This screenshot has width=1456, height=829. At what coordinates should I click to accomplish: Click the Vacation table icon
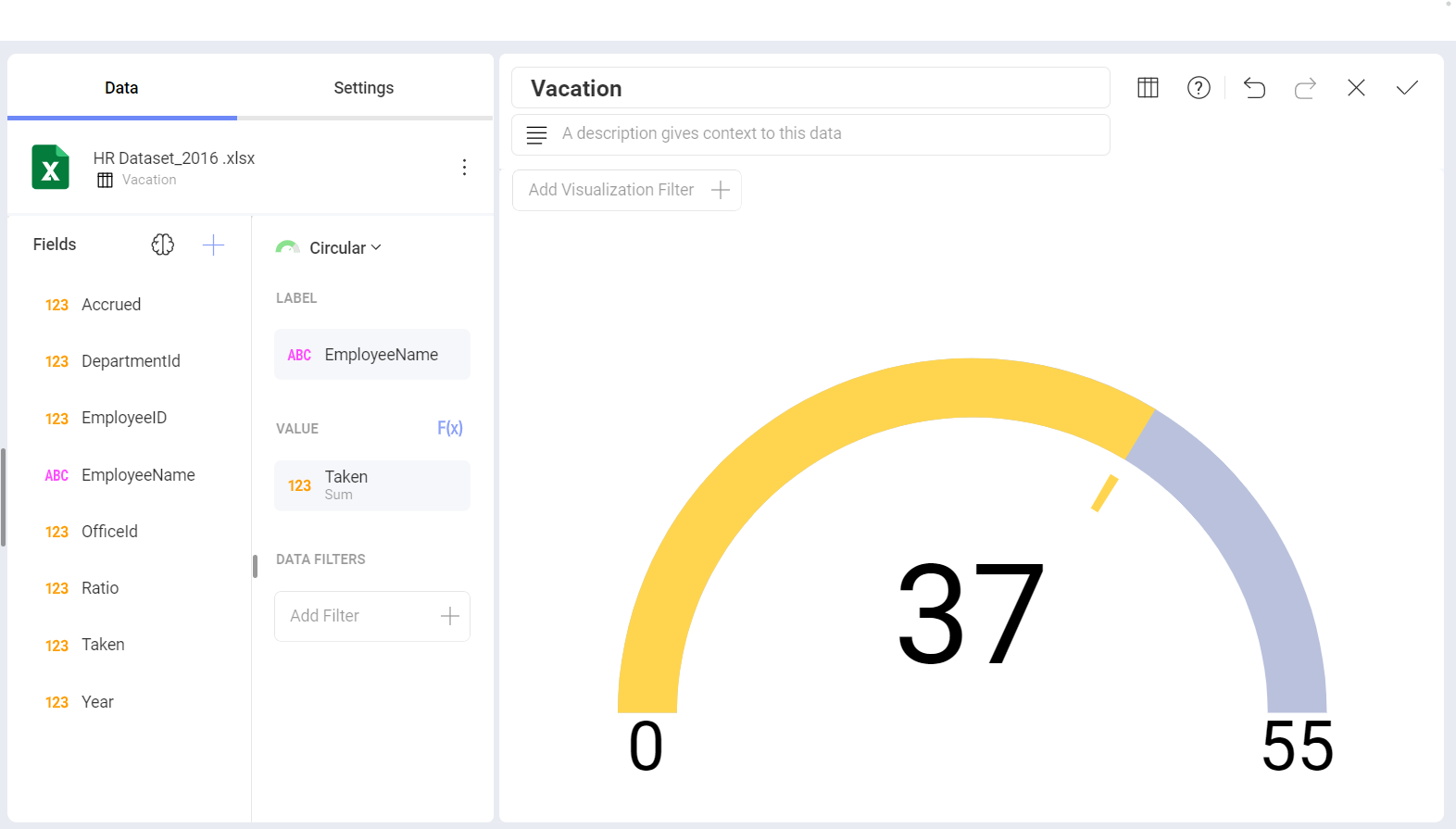point(105,180)
